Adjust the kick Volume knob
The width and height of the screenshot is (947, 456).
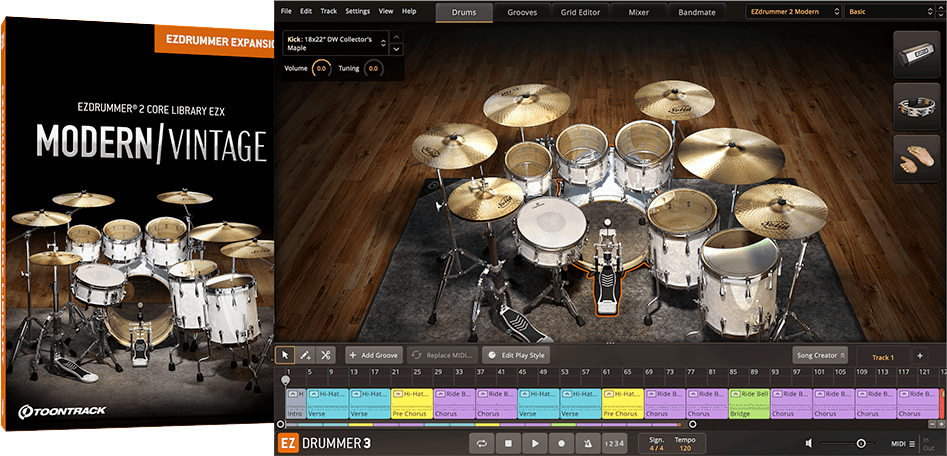click(x=321, y=69)
